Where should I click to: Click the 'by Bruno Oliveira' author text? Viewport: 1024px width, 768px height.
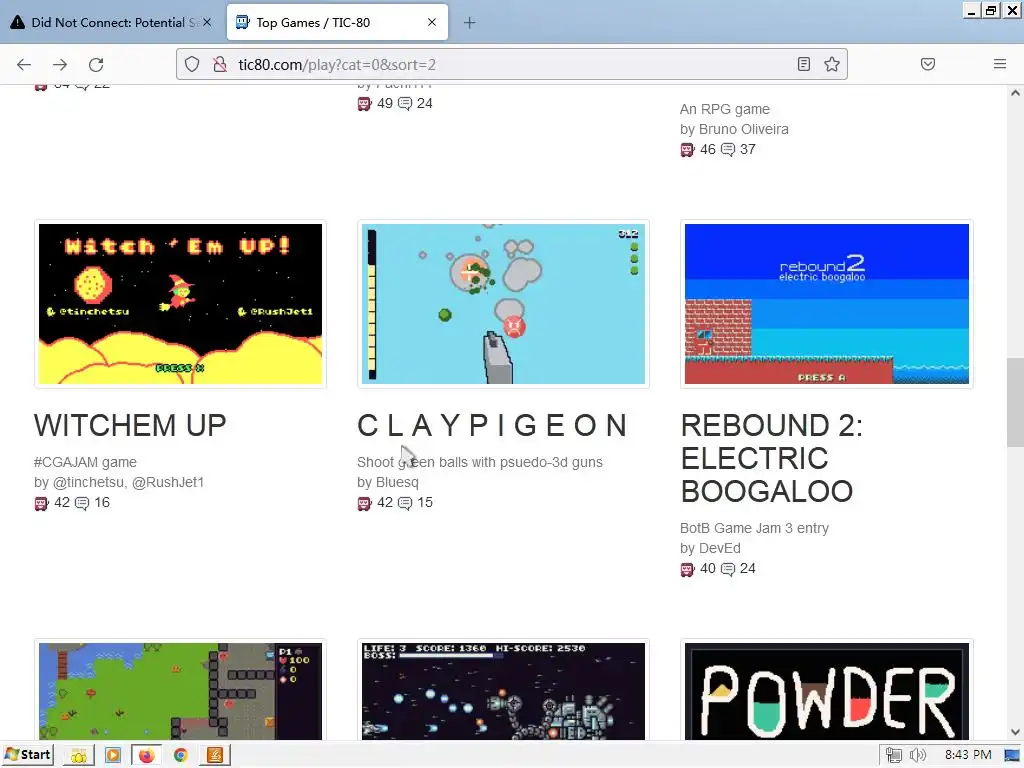click(x=734, y=129)
